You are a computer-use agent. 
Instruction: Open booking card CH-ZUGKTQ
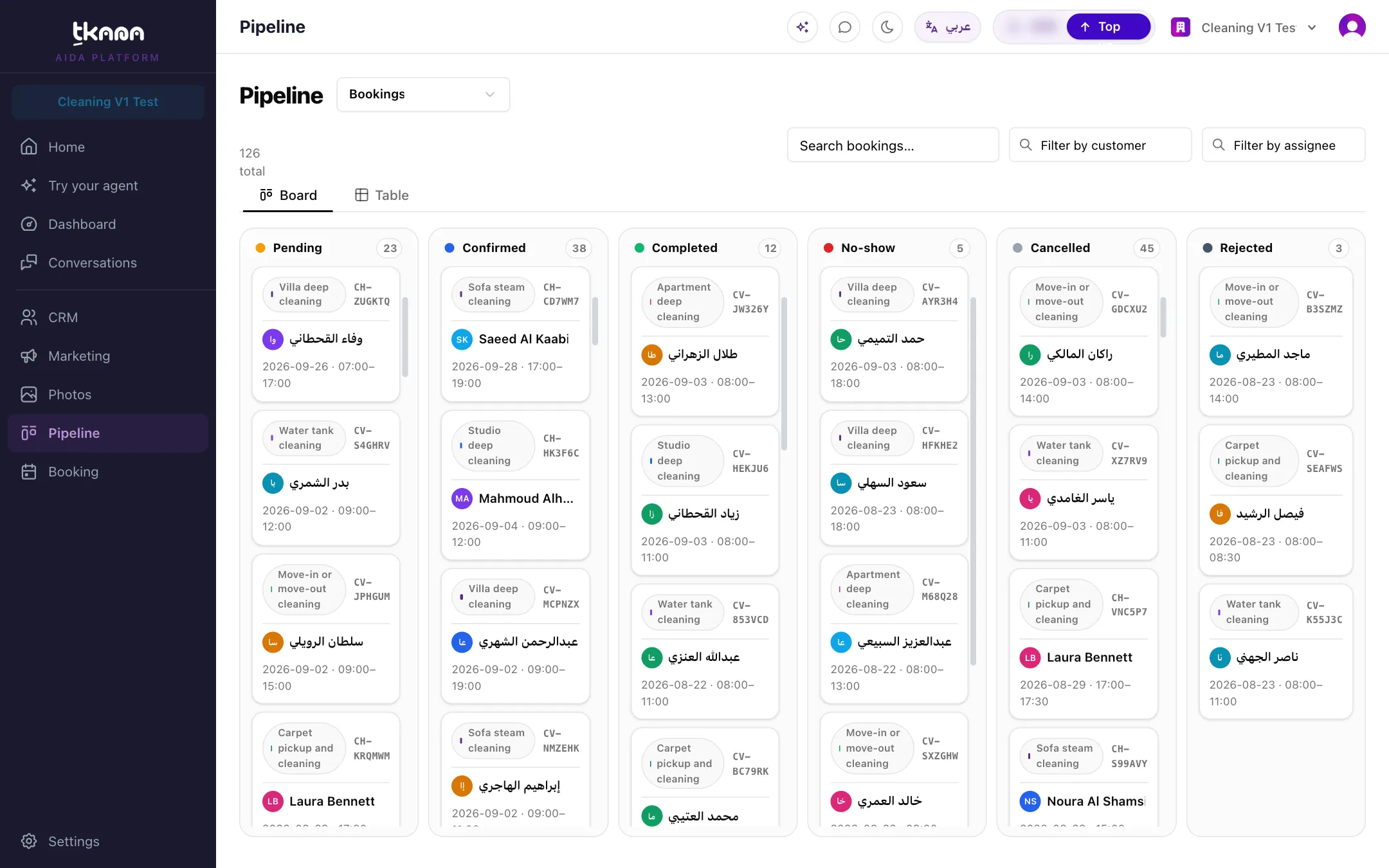(x=326, y=334)
